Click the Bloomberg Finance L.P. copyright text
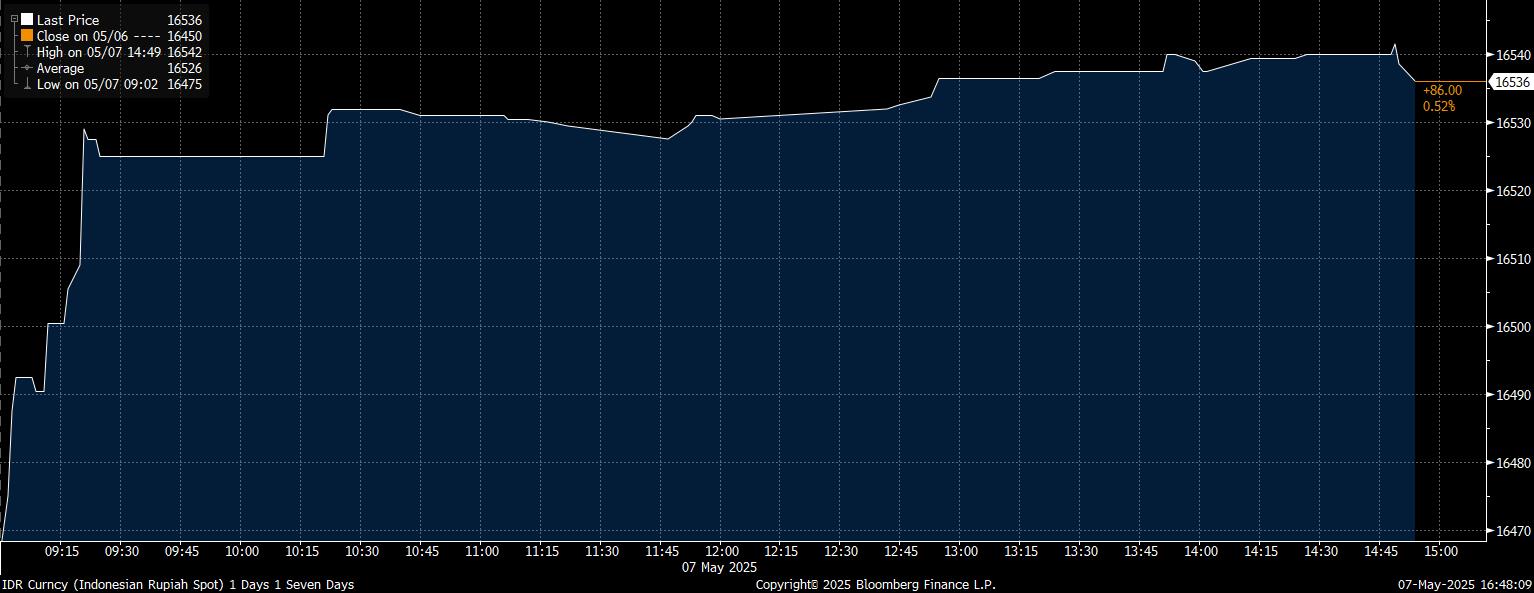 point(875,584)
